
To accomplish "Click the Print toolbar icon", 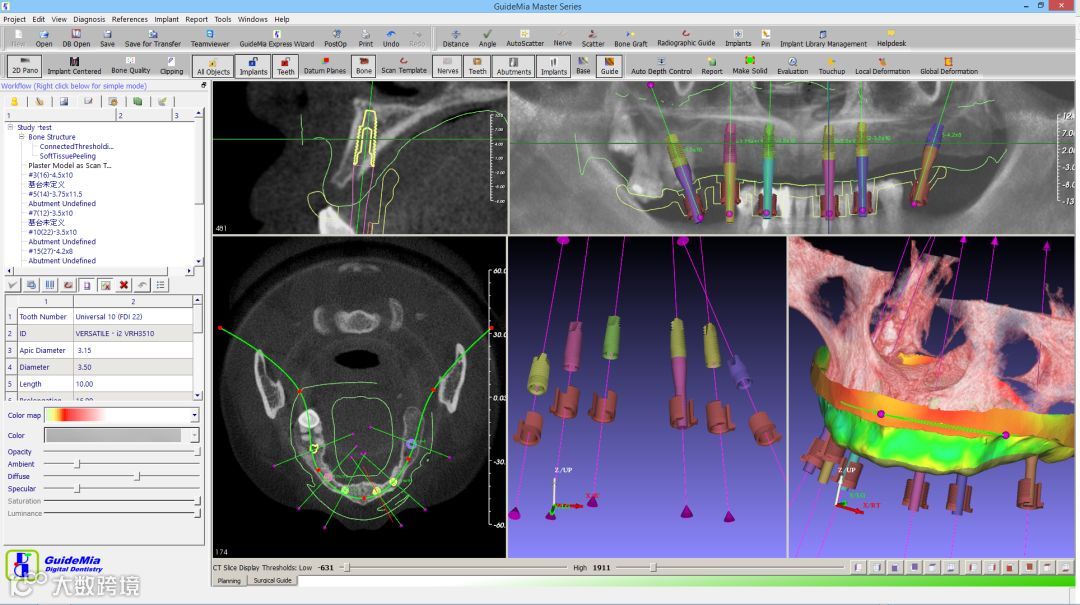I will [x=366, y=38].
